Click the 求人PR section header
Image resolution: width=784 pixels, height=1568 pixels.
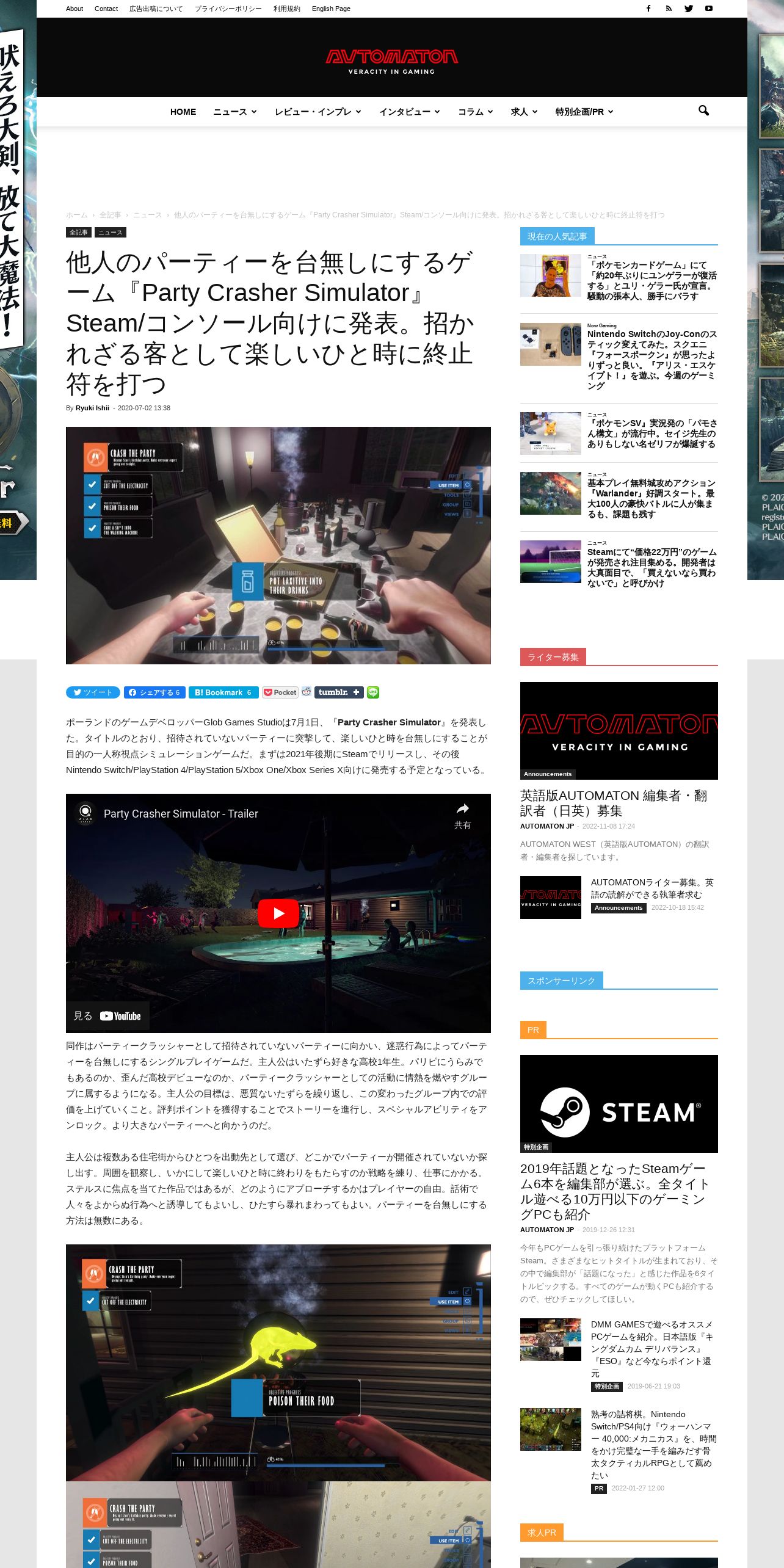[x=542, y=1533]
